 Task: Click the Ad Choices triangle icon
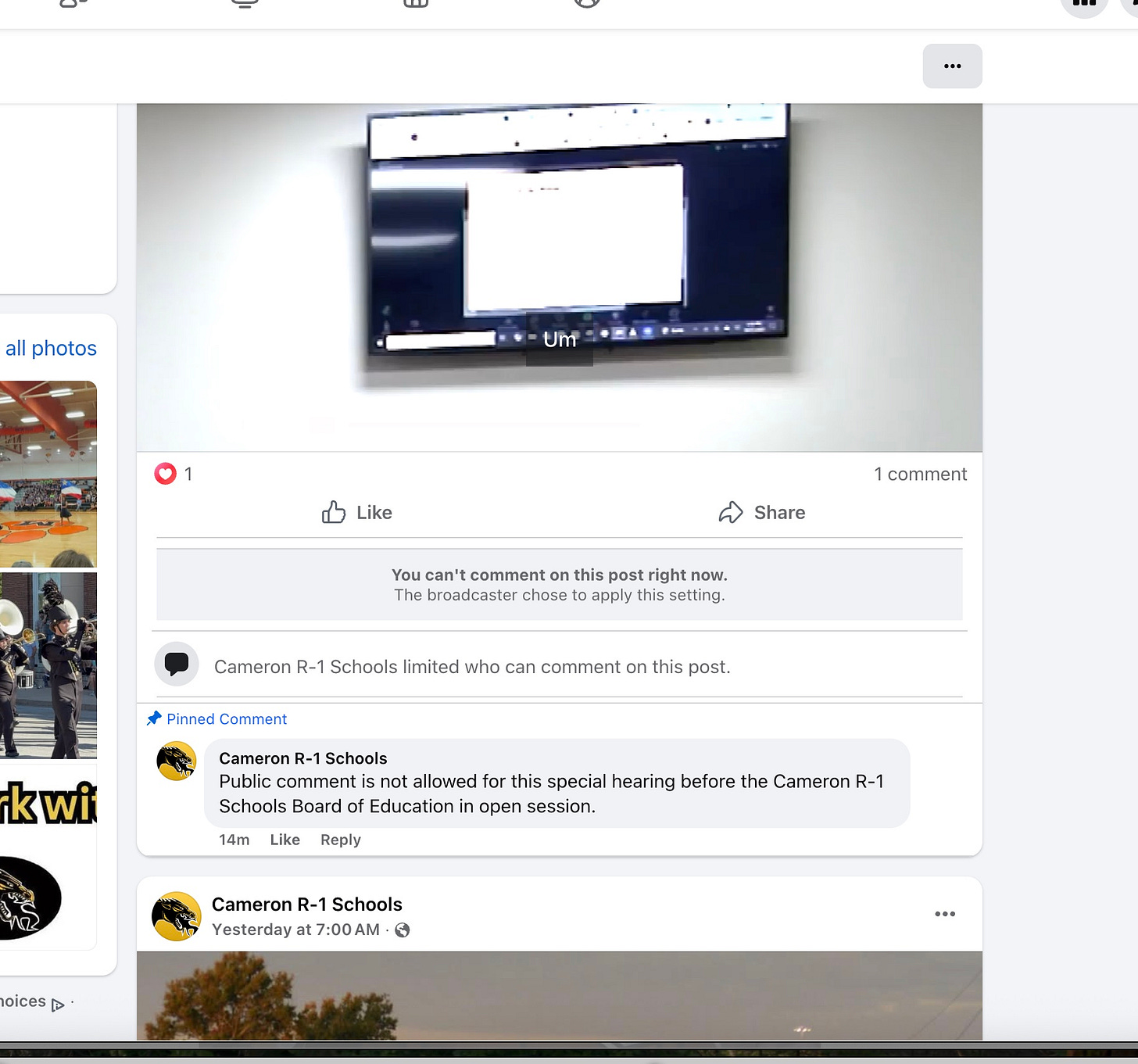[x=57, y=1005]
